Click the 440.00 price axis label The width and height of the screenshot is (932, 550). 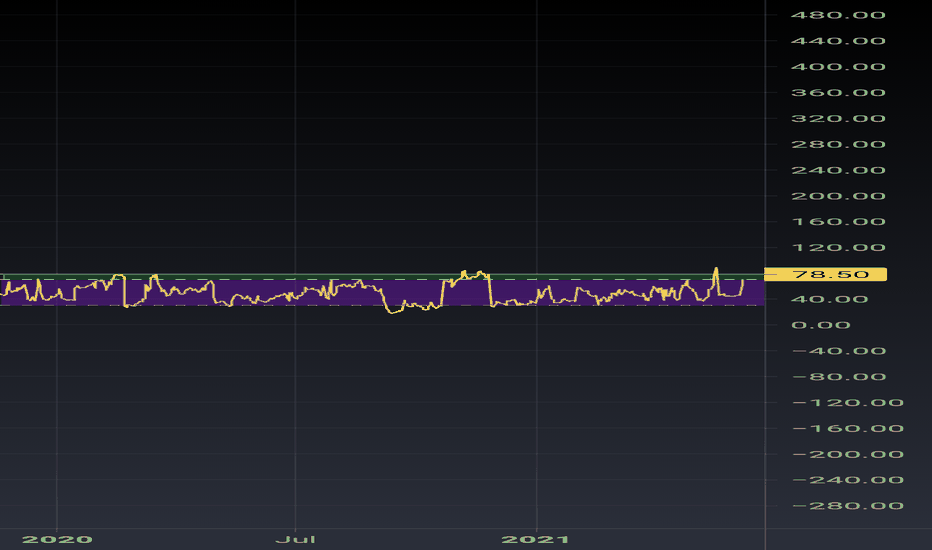[x=838, y=41]
